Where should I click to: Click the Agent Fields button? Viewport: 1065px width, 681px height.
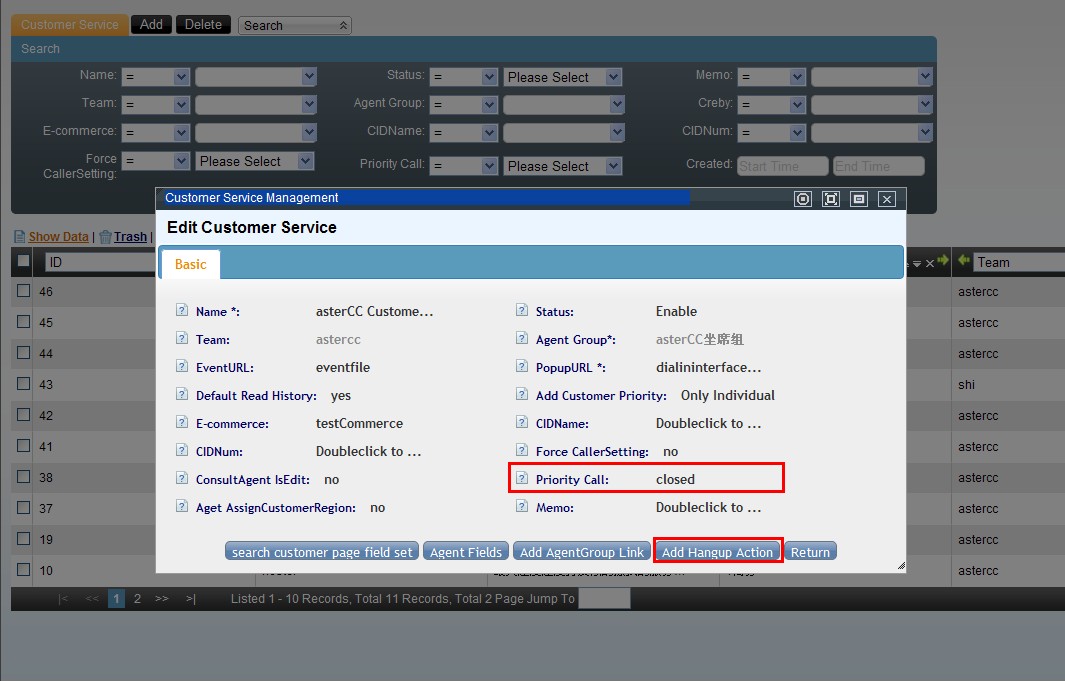point(466,552)
